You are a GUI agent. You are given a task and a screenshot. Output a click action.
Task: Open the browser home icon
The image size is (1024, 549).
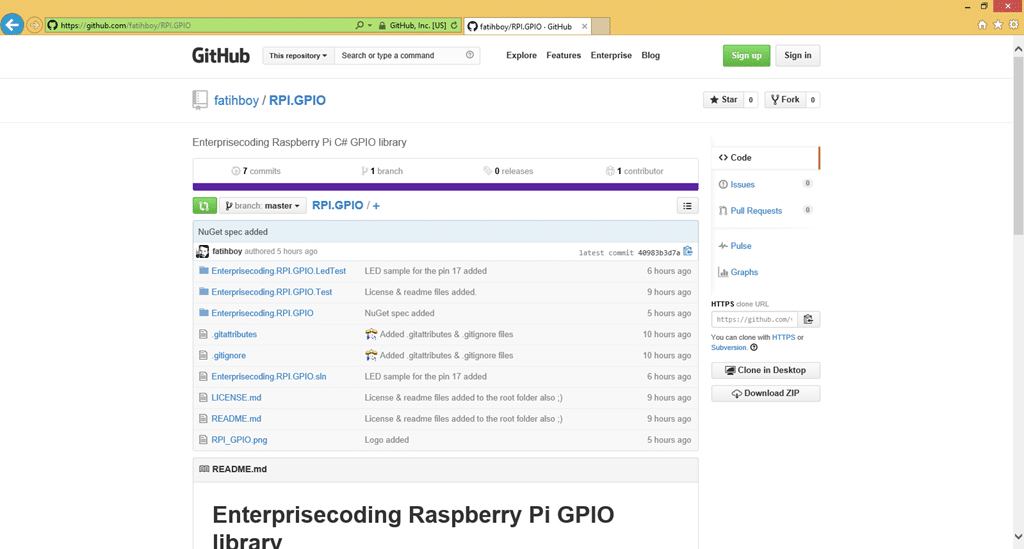[x=982, y=25]
